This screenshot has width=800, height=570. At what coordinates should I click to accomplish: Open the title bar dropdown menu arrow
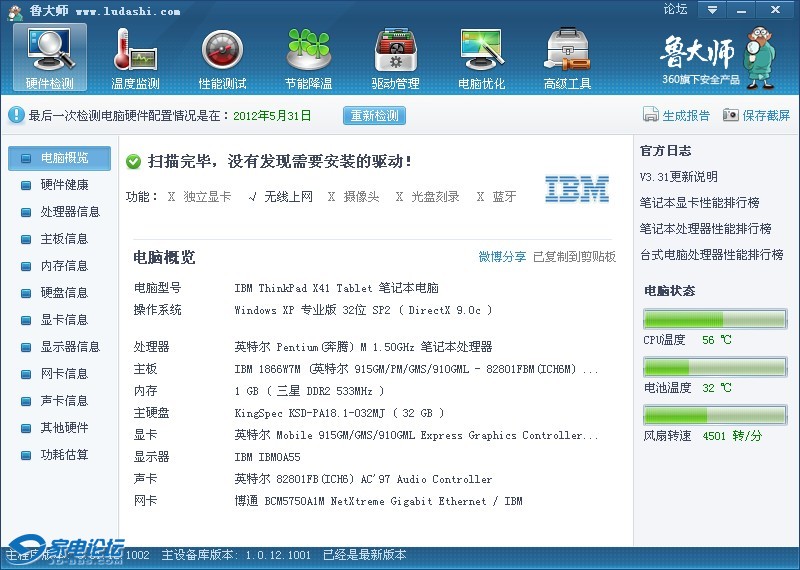point(712,10)
